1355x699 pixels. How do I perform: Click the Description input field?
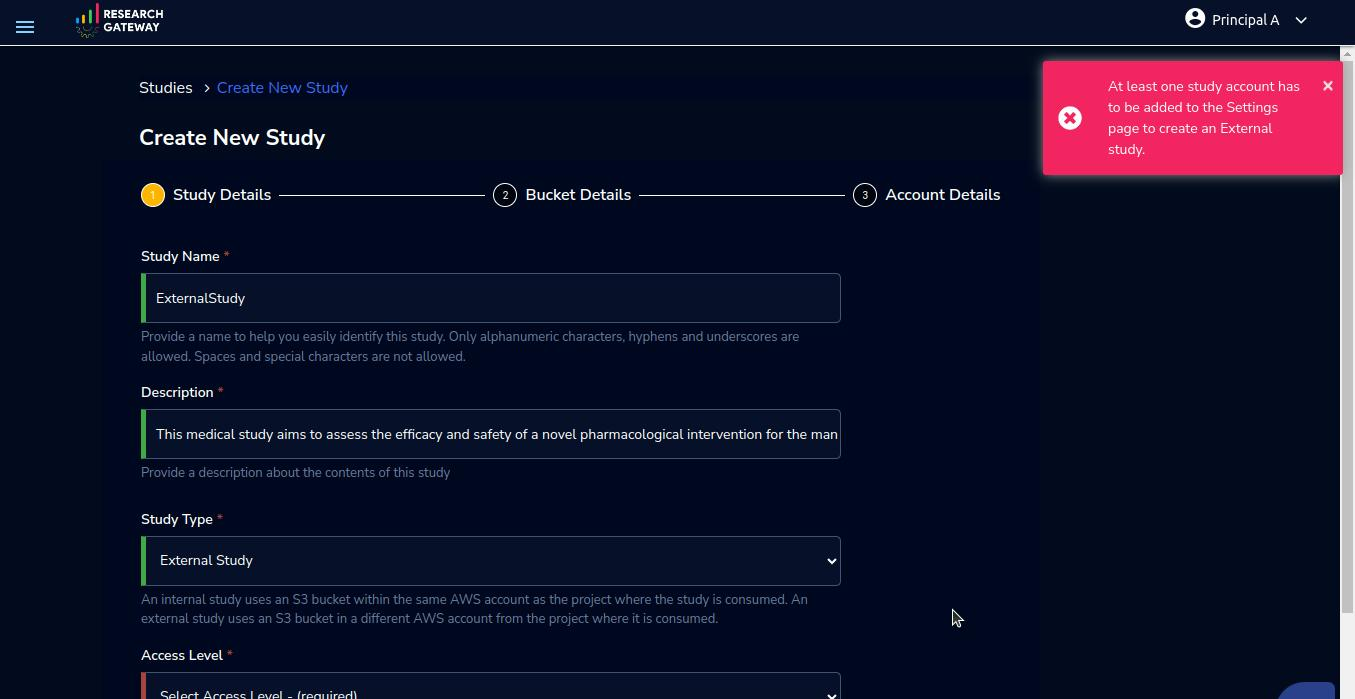(491, 434)
